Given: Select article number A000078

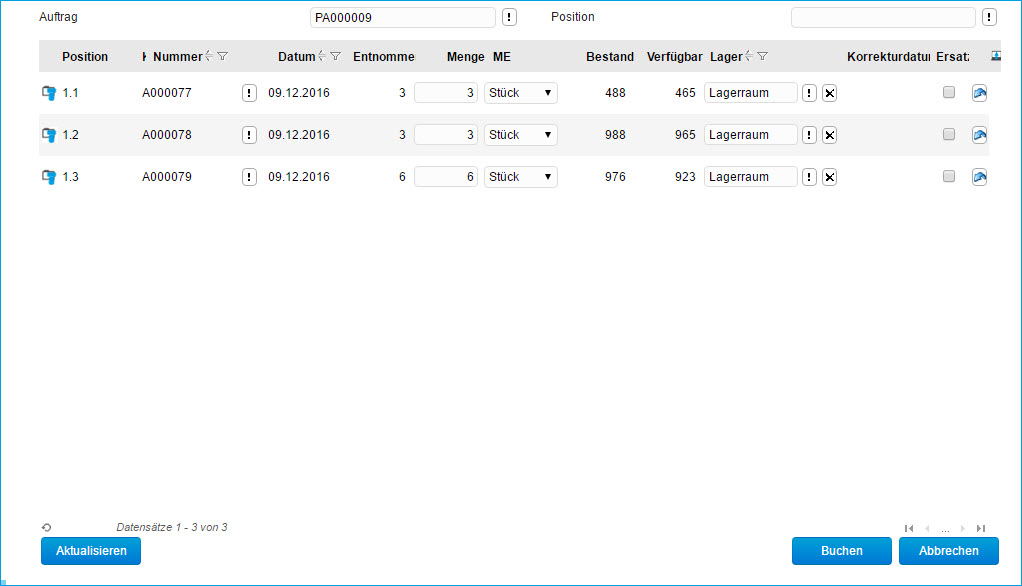Looking at the screenshot, I should (167, 135).
